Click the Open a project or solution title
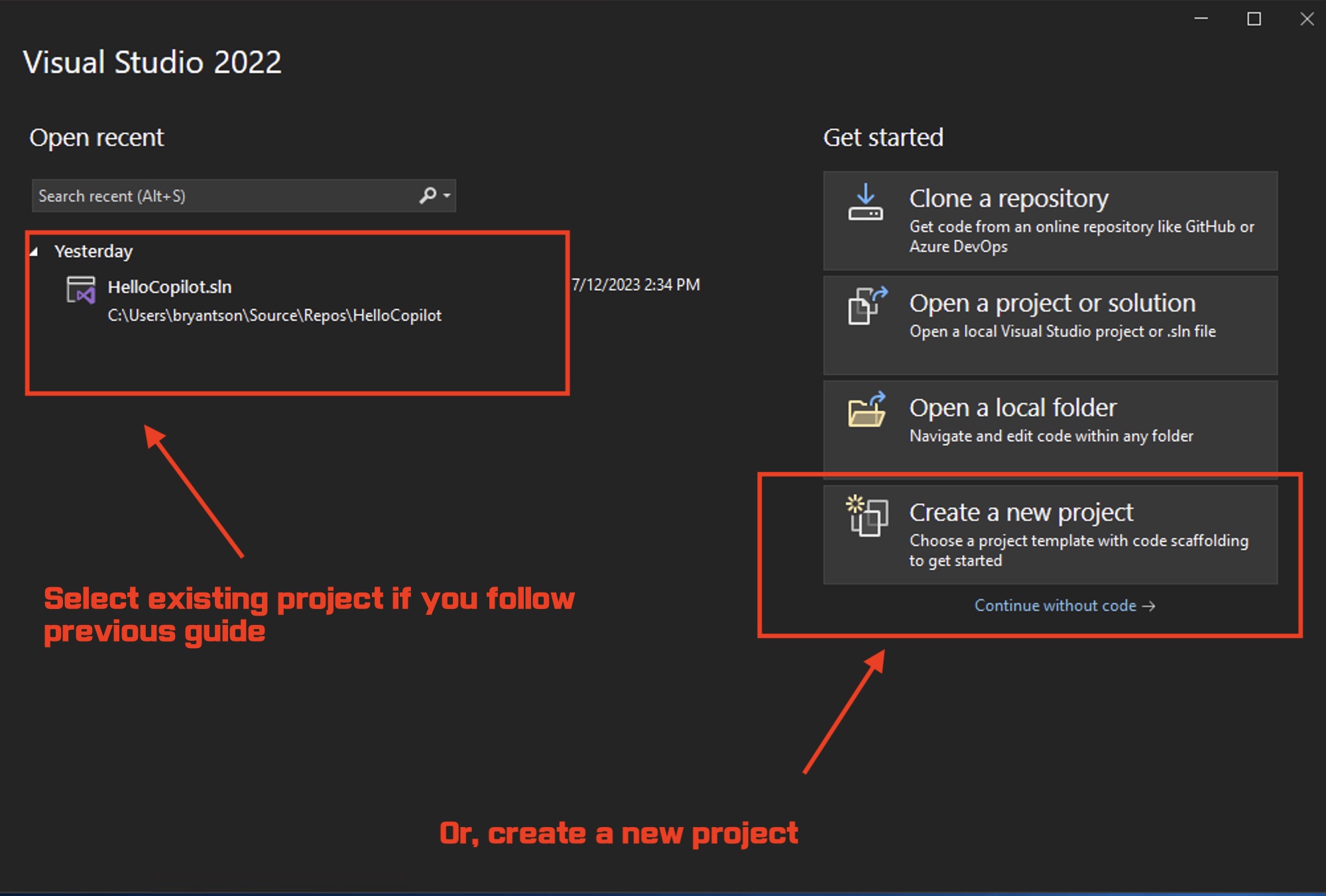 coord(1052,303)
